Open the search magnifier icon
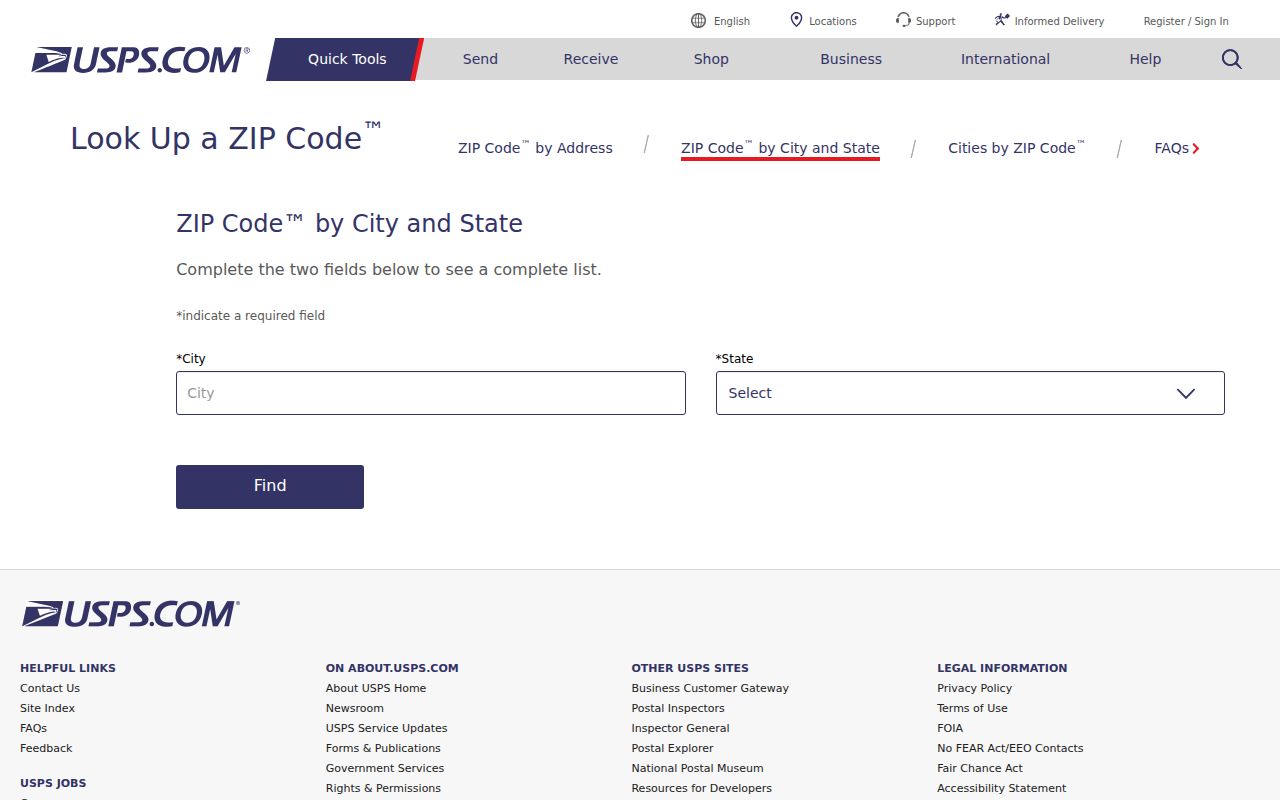 coord(1232,59)
